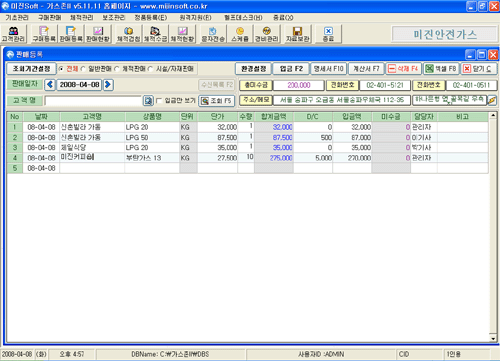Click the 환경설정 button
The width and height of the screenshot is (500, 361).
pos(254,69)
